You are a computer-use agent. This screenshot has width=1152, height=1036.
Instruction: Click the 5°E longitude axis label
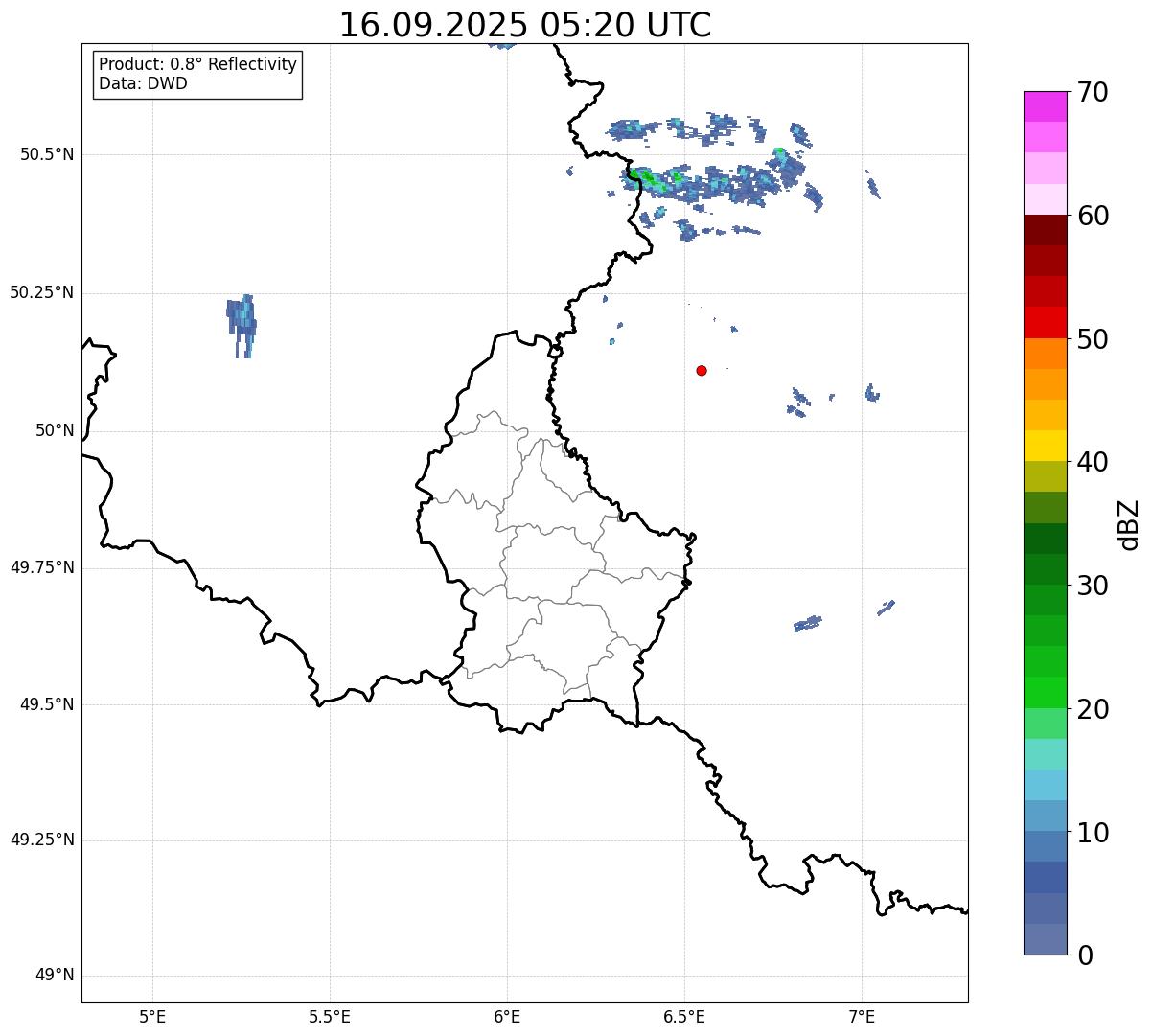point(152,1017)
